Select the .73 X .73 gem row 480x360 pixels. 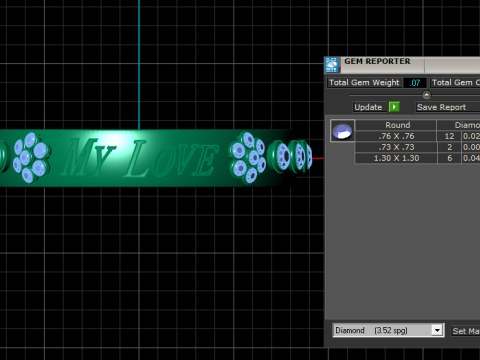[417, 147]
